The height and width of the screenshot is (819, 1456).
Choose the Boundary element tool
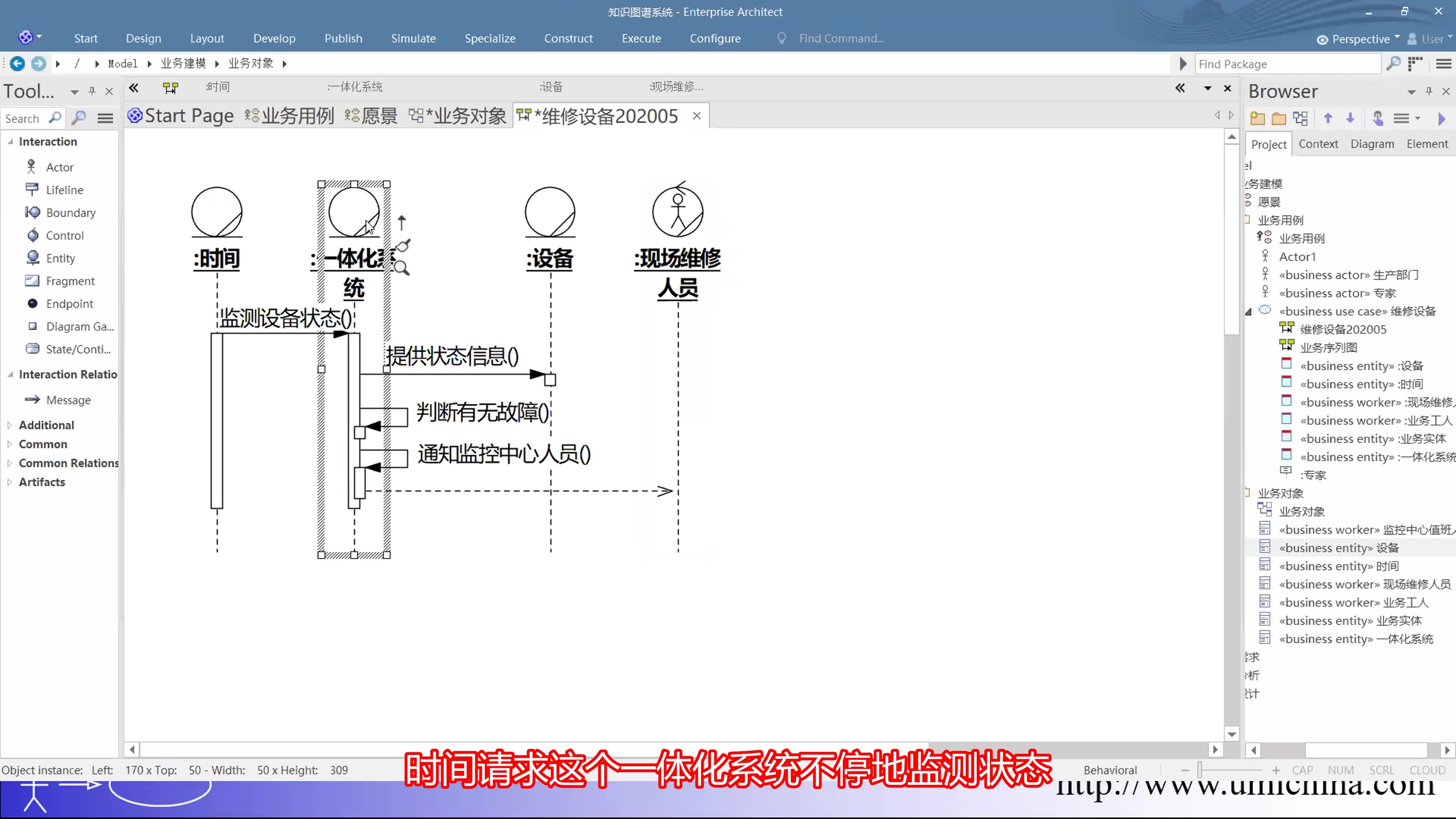(60, 212)
